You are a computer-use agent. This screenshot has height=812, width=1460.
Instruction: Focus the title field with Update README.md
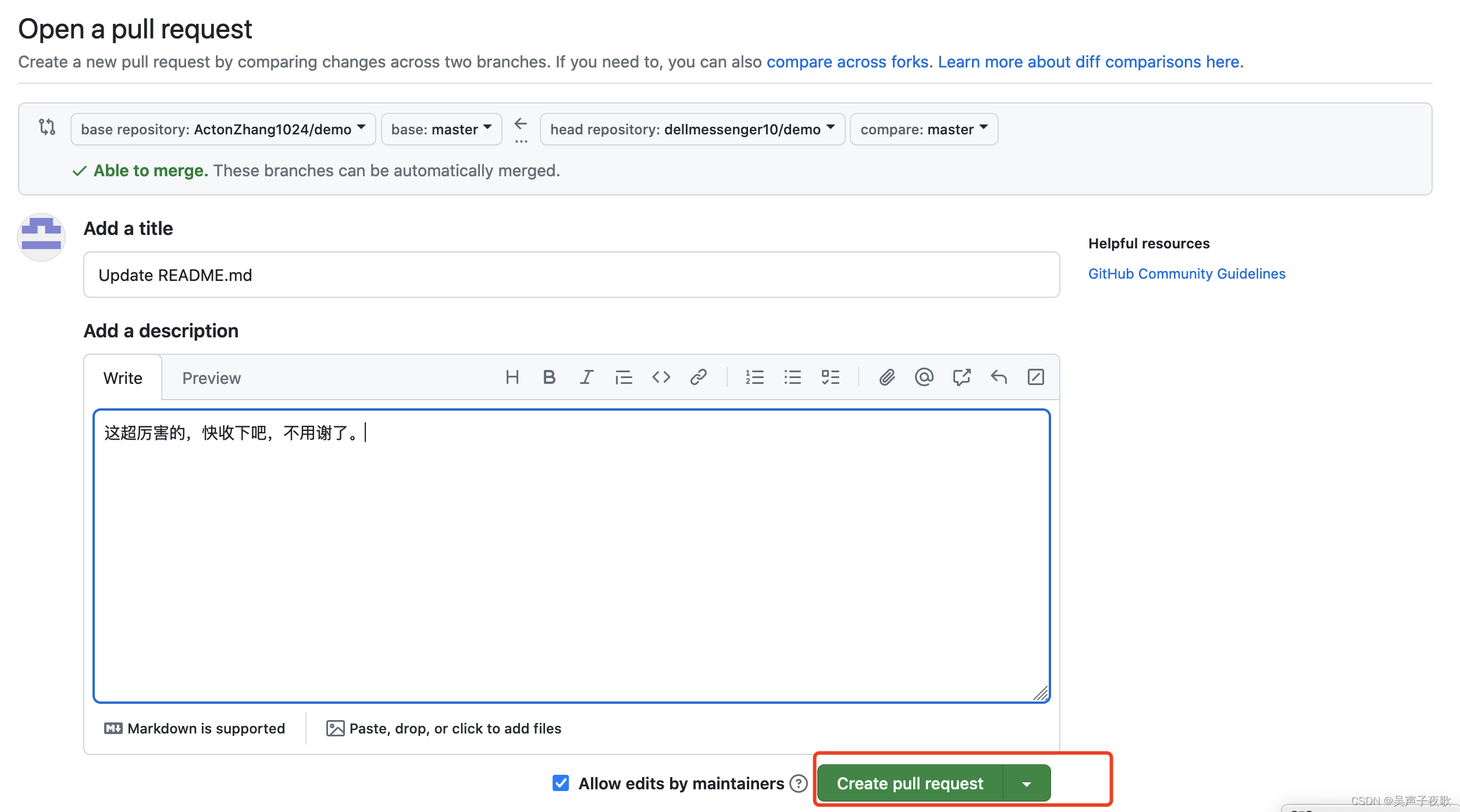click(x=571, y=275)
